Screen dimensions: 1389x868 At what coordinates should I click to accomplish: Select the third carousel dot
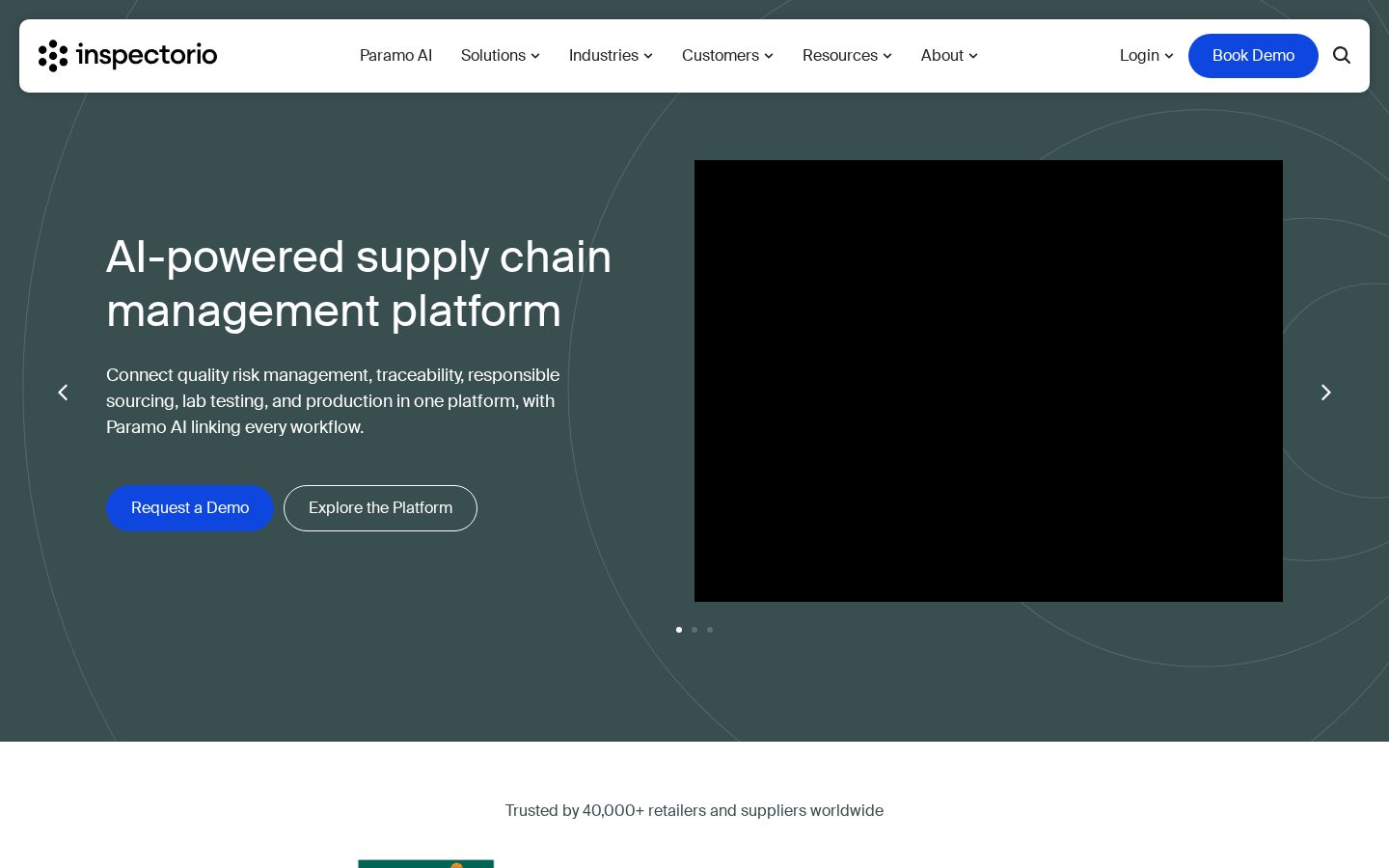[x=710, y=630]
